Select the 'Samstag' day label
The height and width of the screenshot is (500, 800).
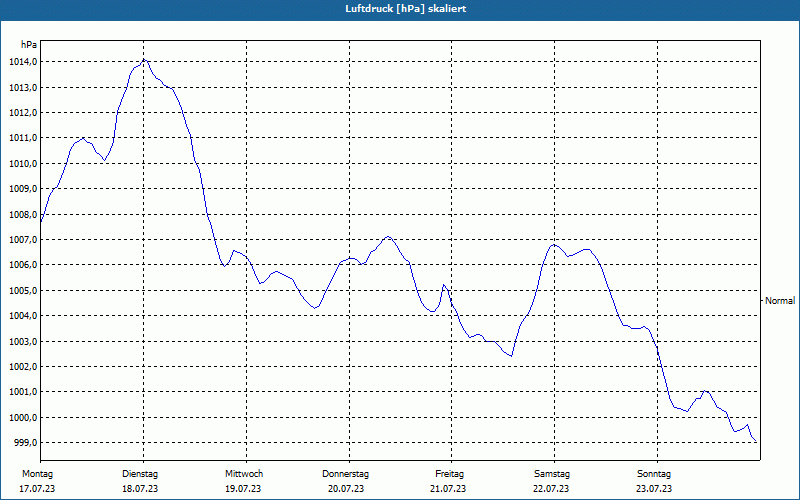[x=552, y=474]
